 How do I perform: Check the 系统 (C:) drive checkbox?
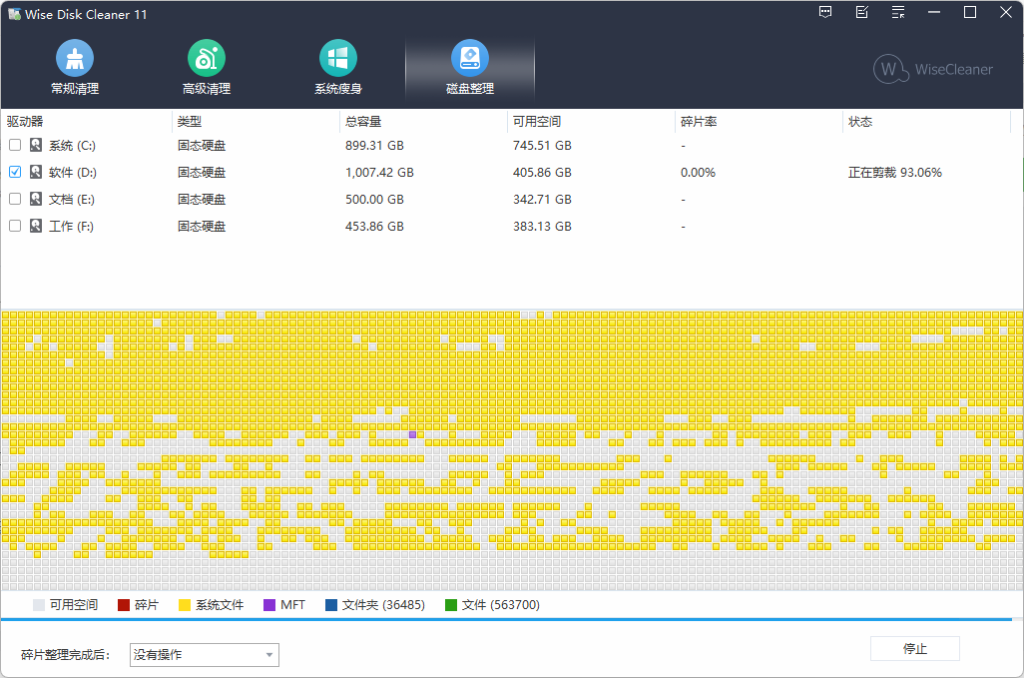coord(15,145)
